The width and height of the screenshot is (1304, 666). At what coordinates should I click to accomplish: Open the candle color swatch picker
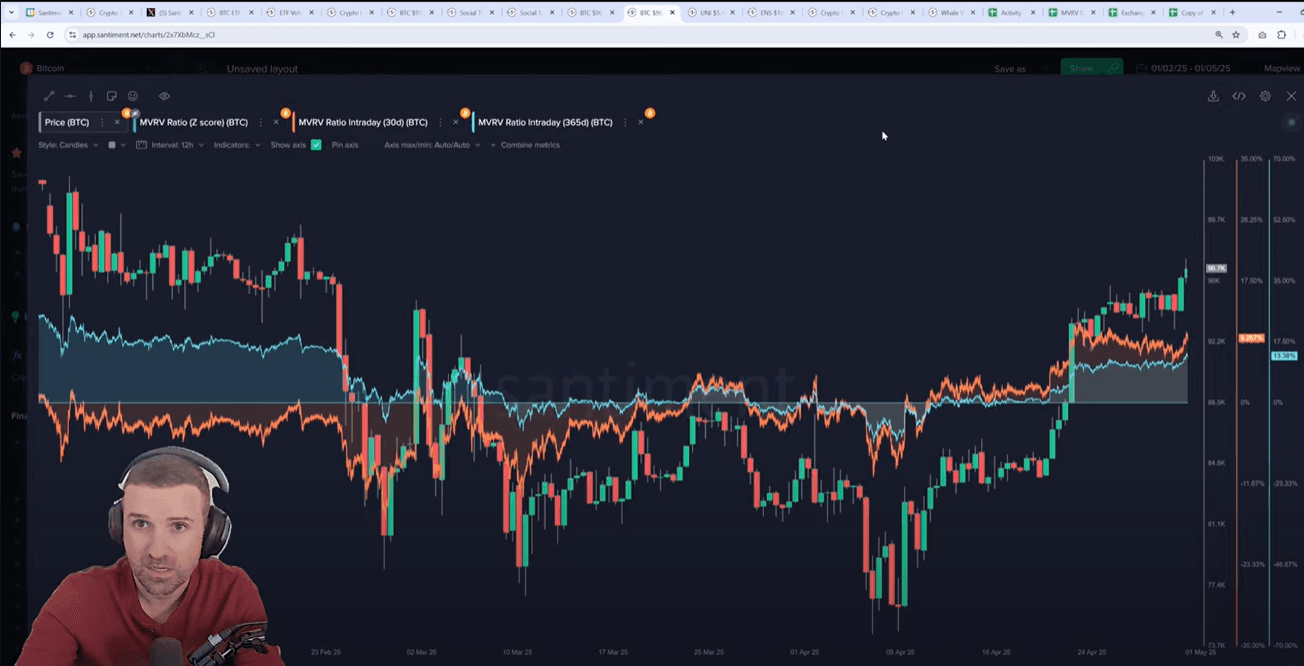tap(112, 145)
